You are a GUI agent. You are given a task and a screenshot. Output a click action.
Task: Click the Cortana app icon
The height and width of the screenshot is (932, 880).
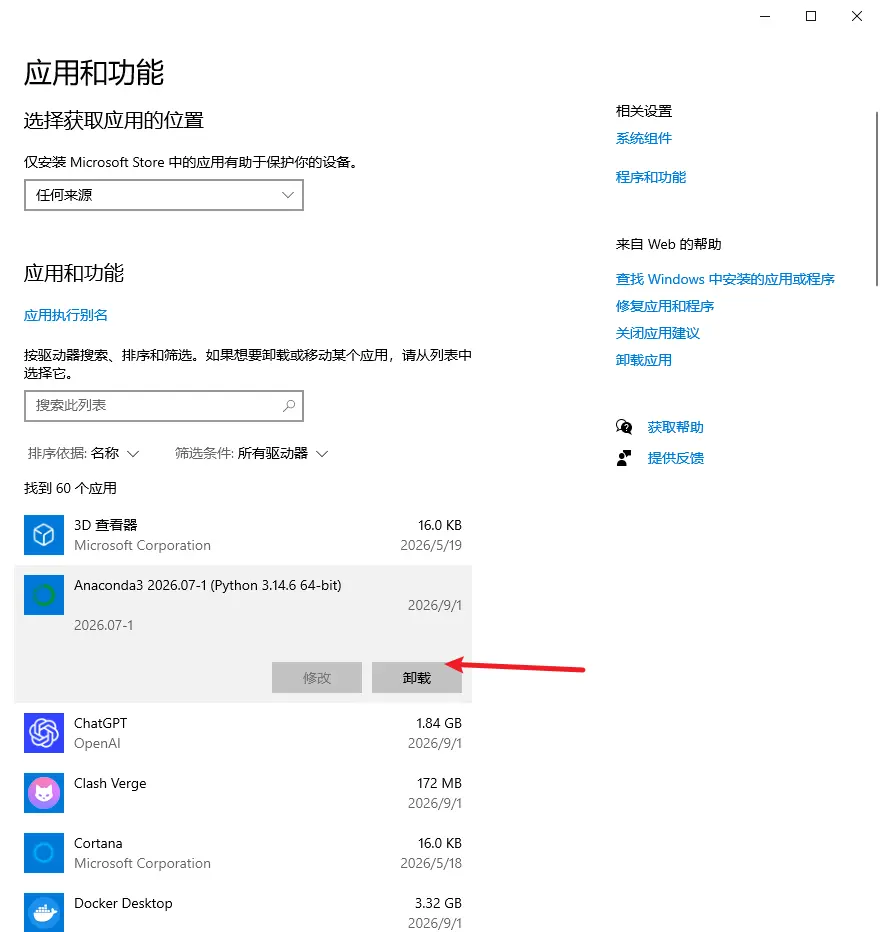pyautogui.click(x=44, y=853)
